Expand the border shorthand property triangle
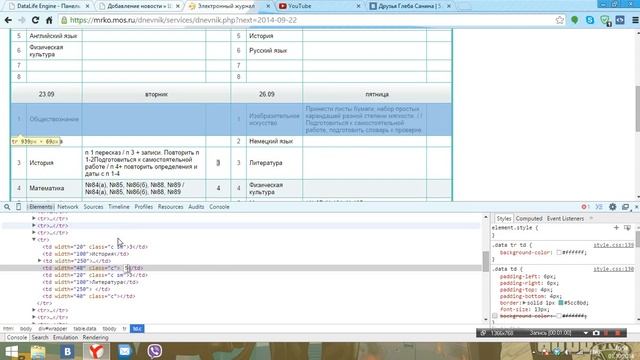640x360 pixels. coord(524,303)
